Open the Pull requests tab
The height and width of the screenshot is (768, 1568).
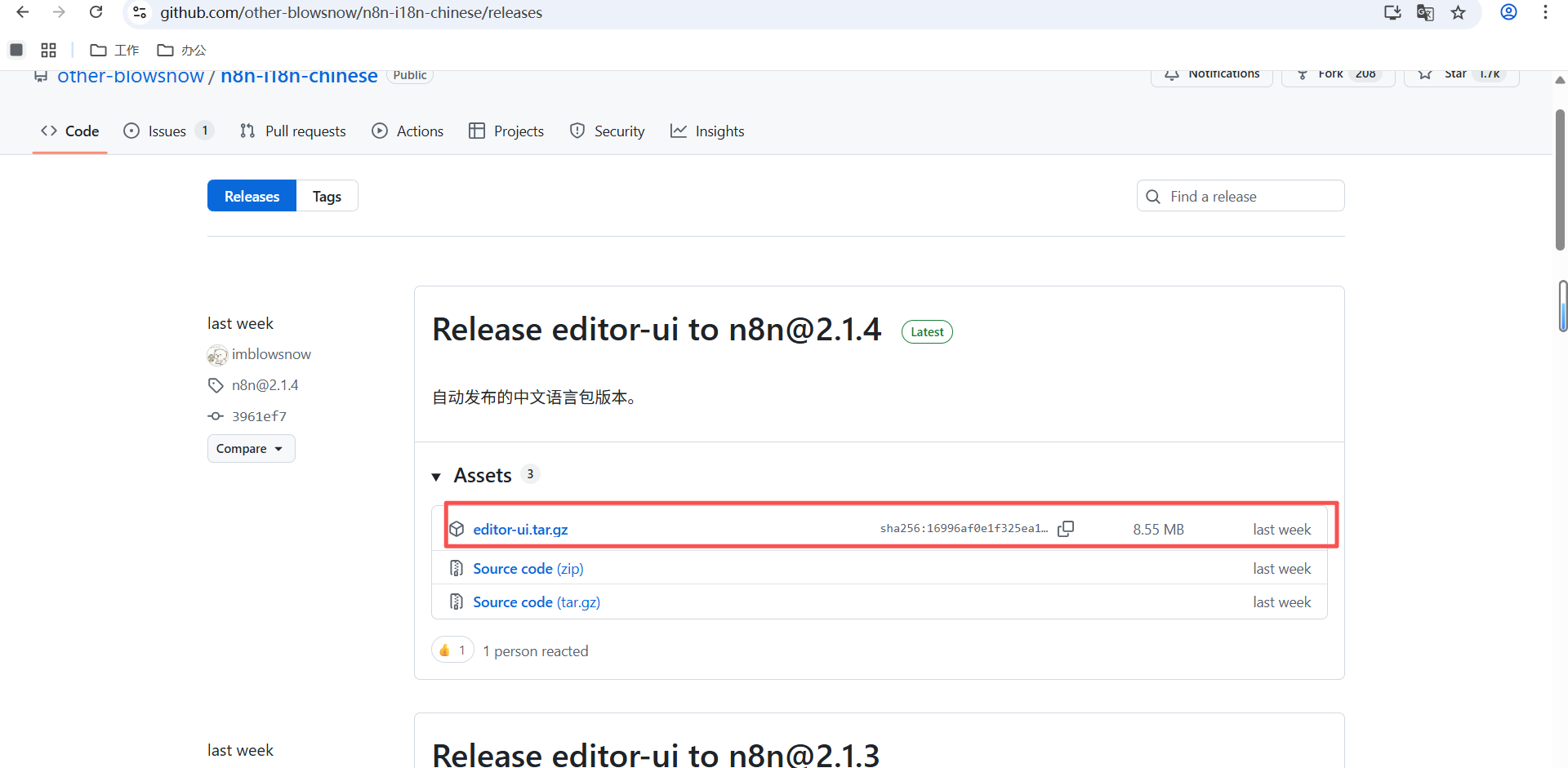pos(293,131)
